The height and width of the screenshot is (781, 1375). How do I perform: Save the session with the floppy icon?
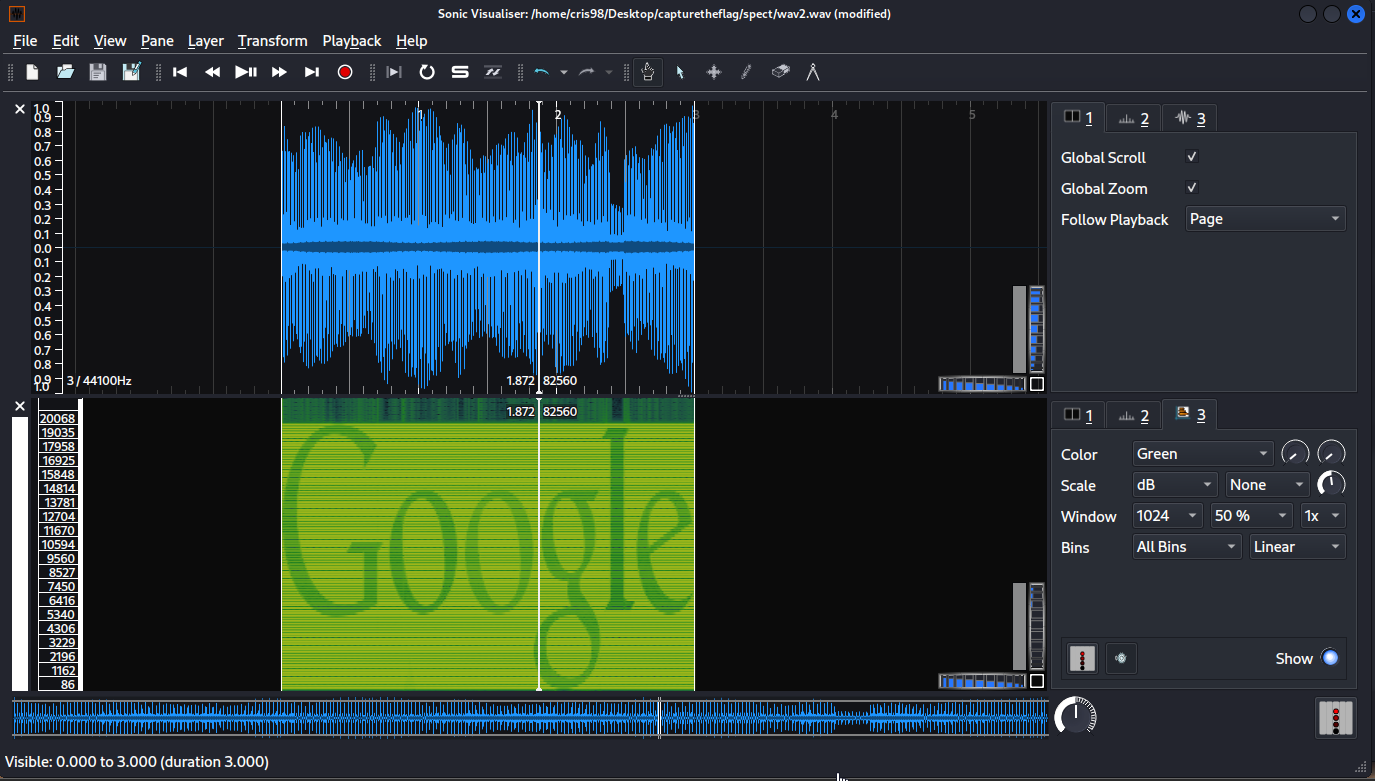98,72
